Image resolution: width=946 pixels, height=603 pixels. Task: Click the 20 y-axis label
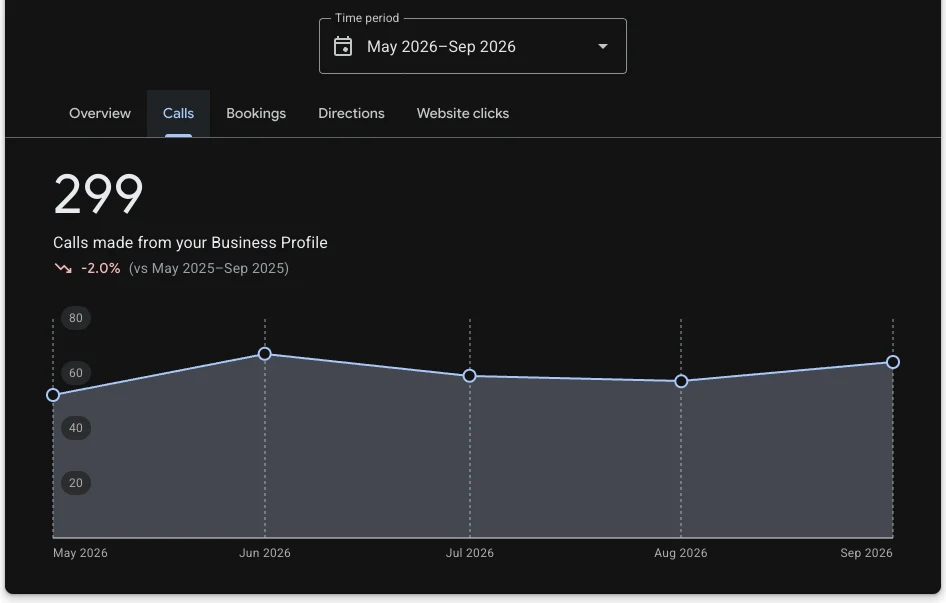tap(75, 483)
